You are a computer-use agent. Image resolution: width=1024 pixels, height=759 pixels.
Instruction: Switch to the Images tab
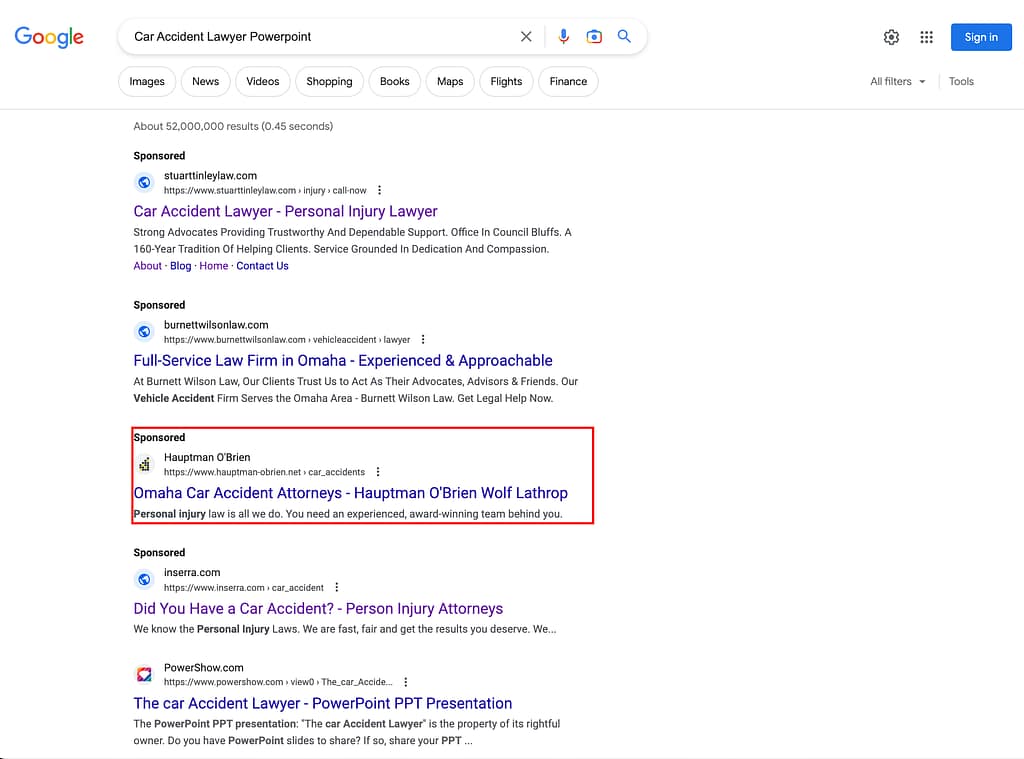tap(147, 82)
